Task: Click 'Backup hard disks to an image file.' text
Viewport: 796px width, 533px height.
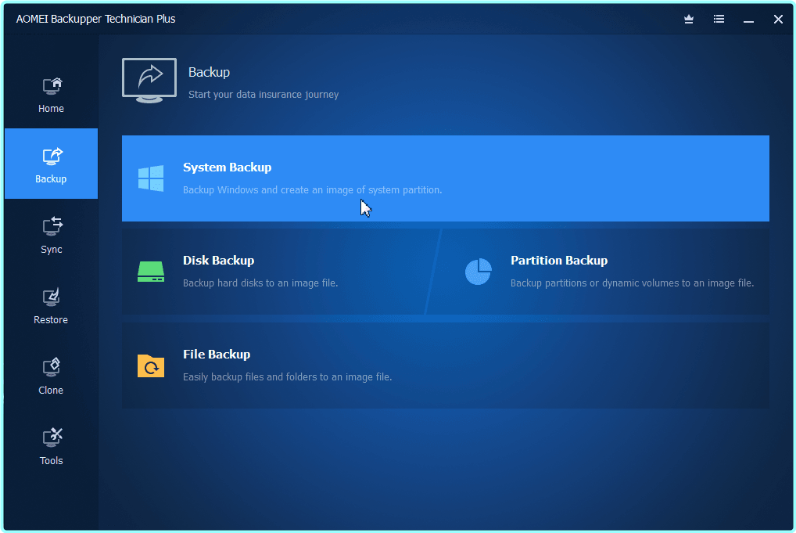Action: point(260,283)
